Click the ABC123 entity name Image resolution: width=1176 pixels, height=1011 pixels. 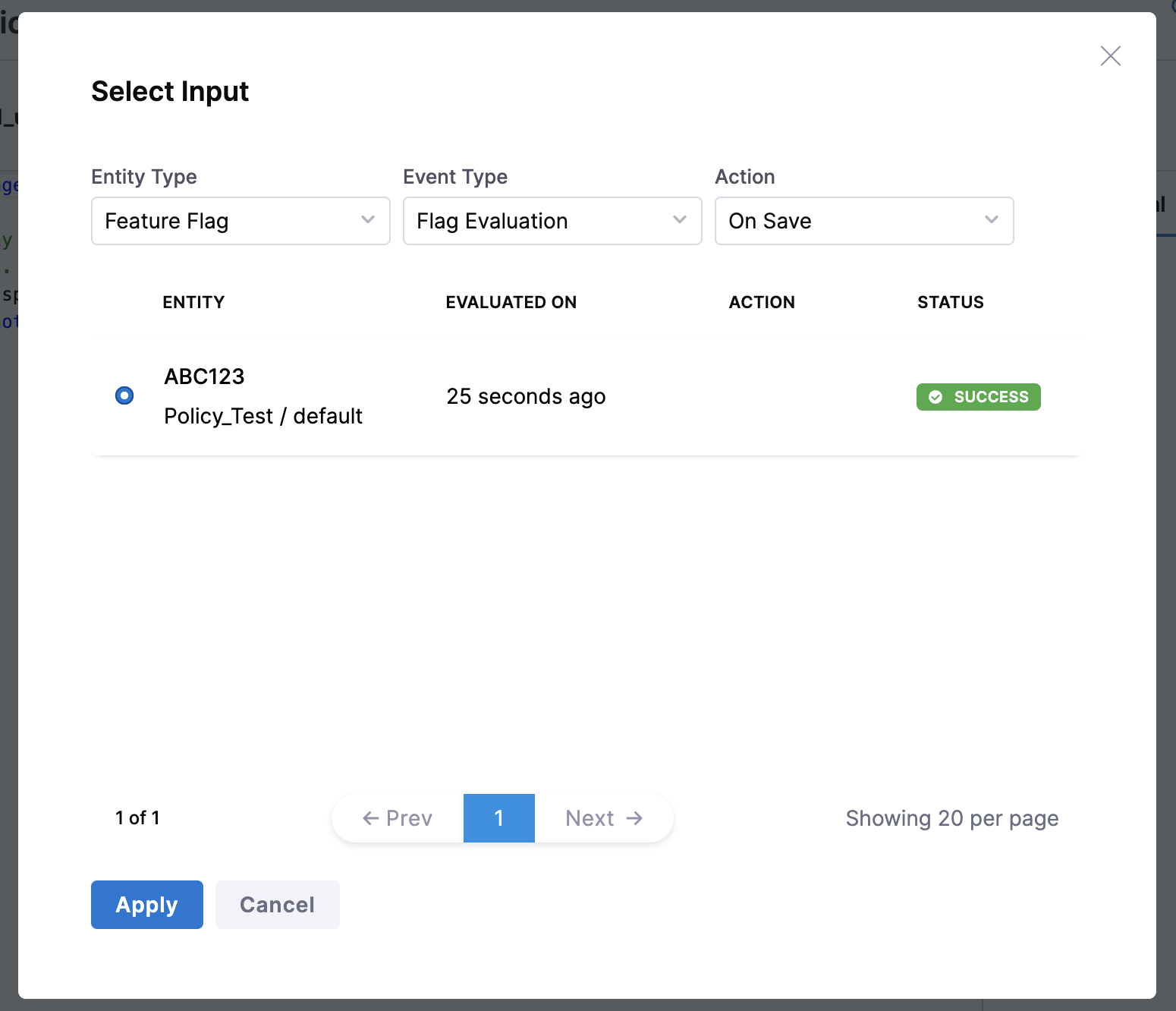pos(204,376)
